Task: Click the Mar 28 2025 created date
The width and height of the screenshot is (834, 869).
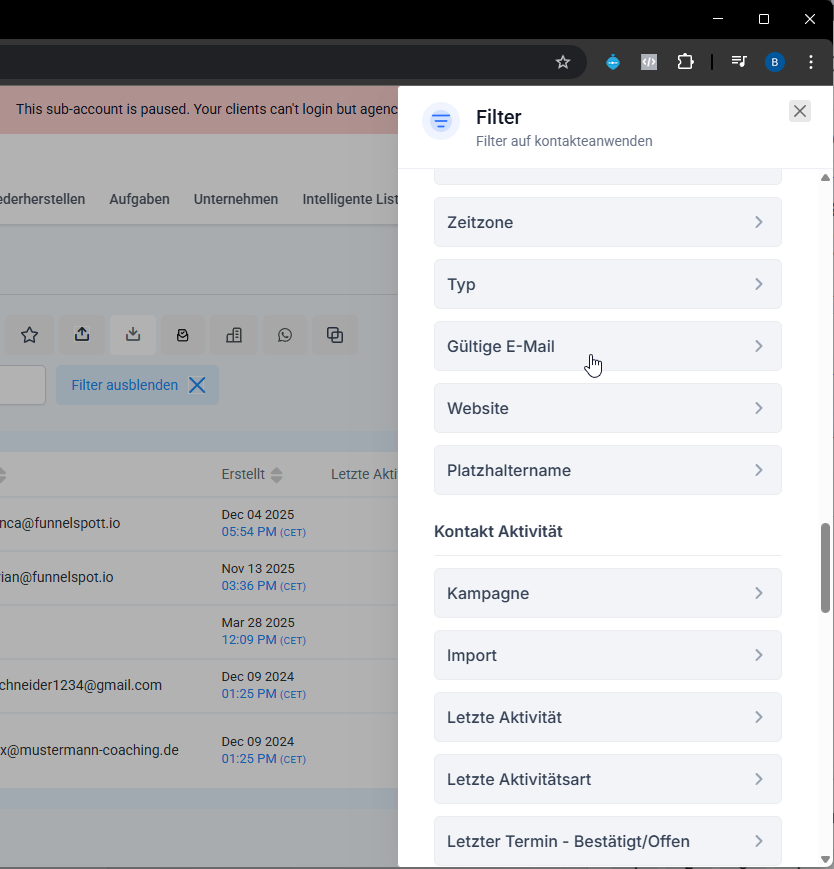Action: click(258, 622)
